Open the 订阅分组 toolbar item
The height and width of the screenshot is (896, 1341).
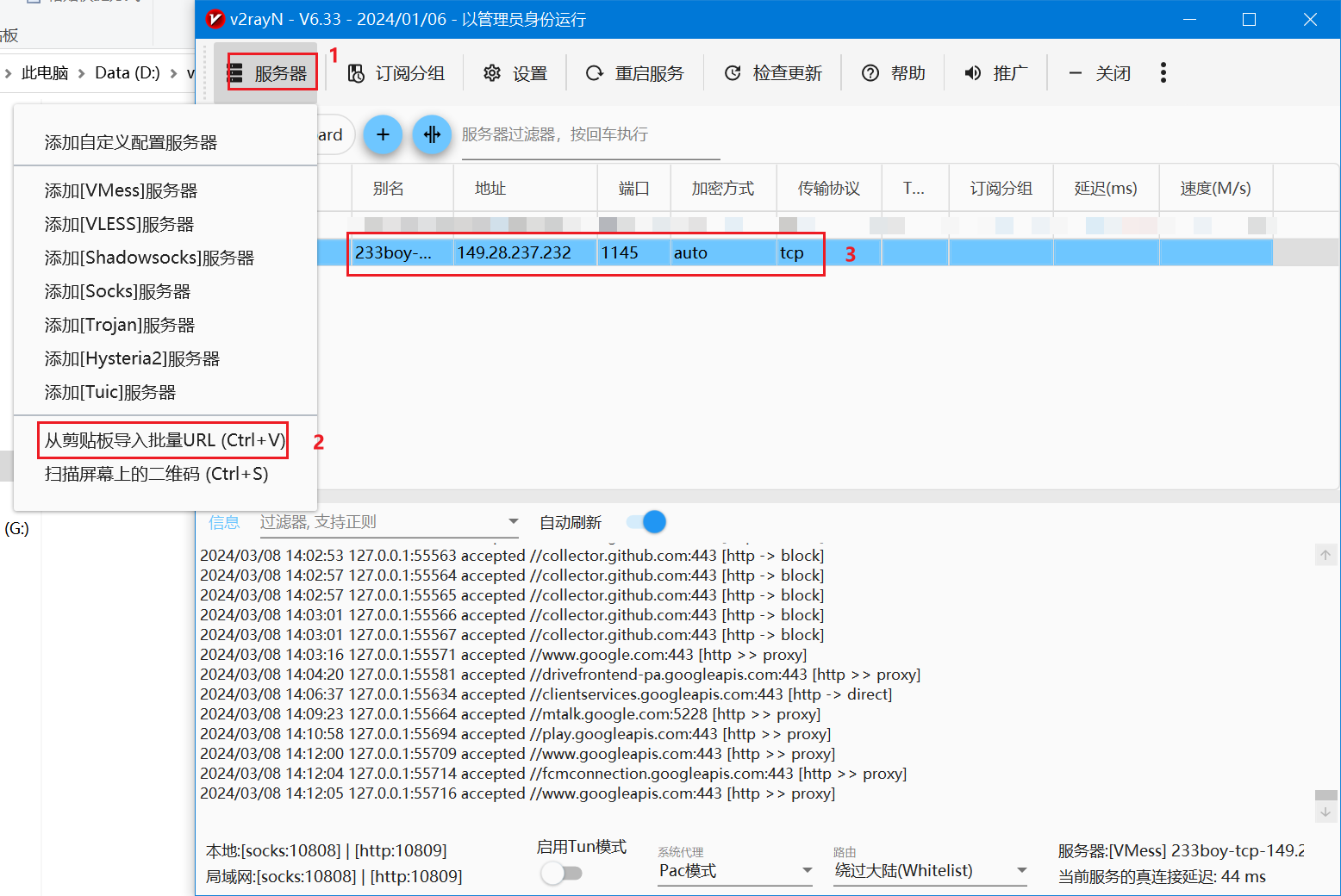(396, 73)
